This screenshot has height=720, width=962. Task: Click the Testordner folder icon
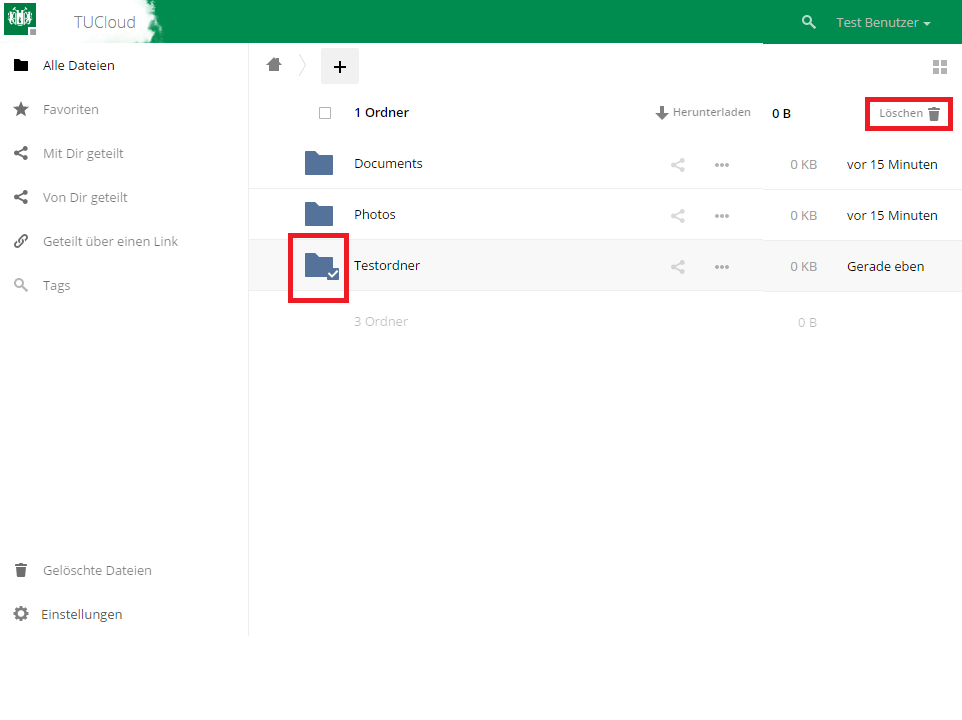coord(317,264)
